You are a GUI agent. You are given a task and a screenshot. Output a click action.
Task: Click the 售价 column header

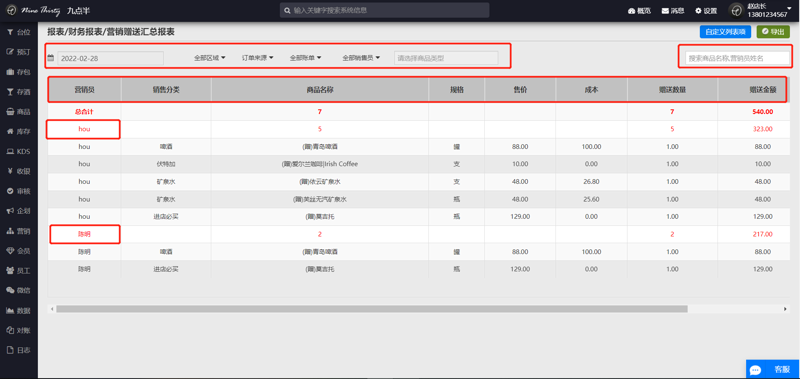point(520,89)
